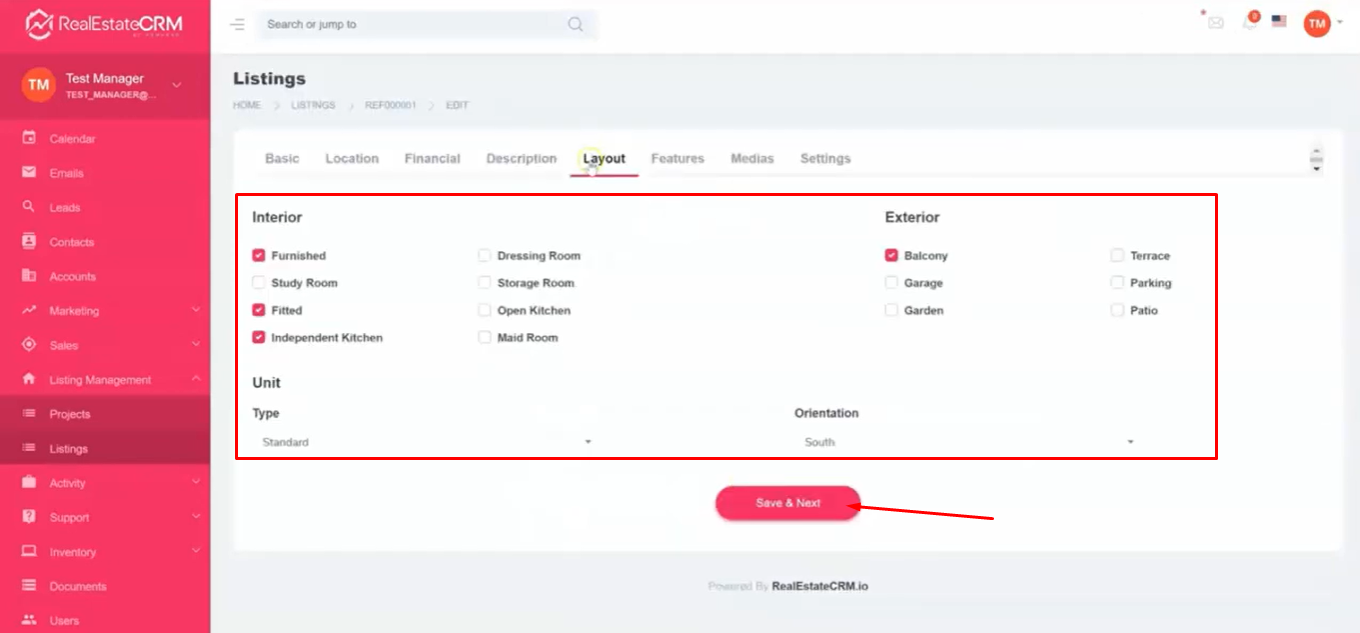Viewport: 1360px width, 633px height.
Task: Click the search magnifier icon
Action: point(575,24)
